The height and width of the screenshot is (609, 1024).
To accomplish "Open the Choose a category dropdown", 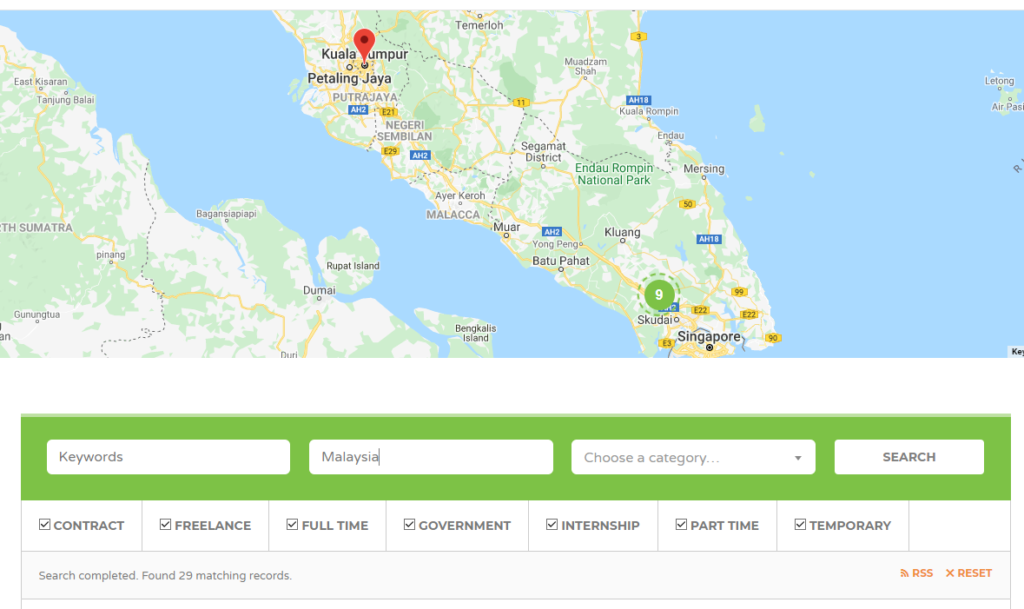I will coord(693,457).
